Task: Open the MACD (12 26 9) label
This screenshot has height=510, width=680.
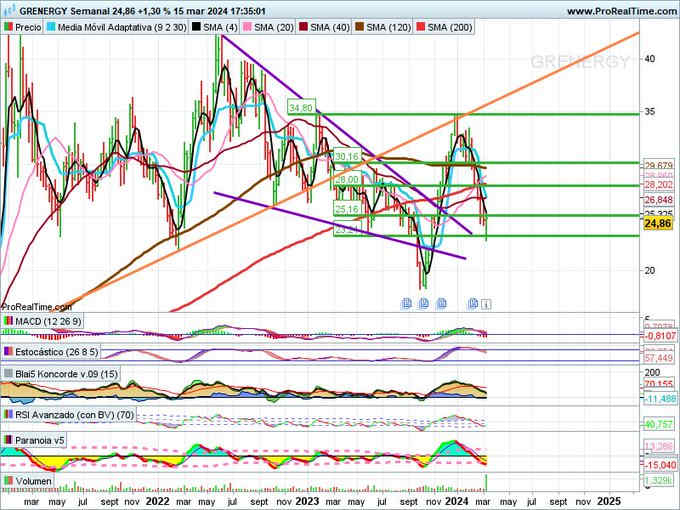Action: [x=48, y=322]
